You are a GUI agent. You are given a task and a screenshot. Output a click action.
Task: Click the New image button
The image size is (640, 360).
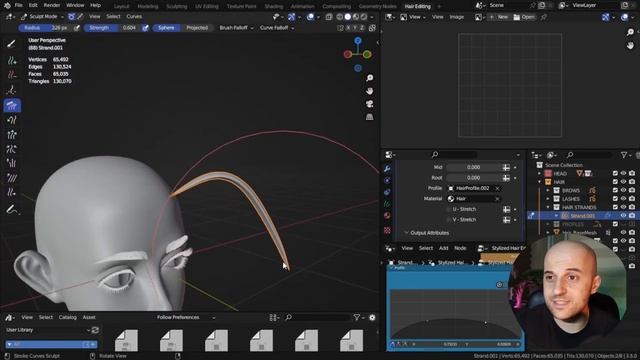[x=499, y=17]
